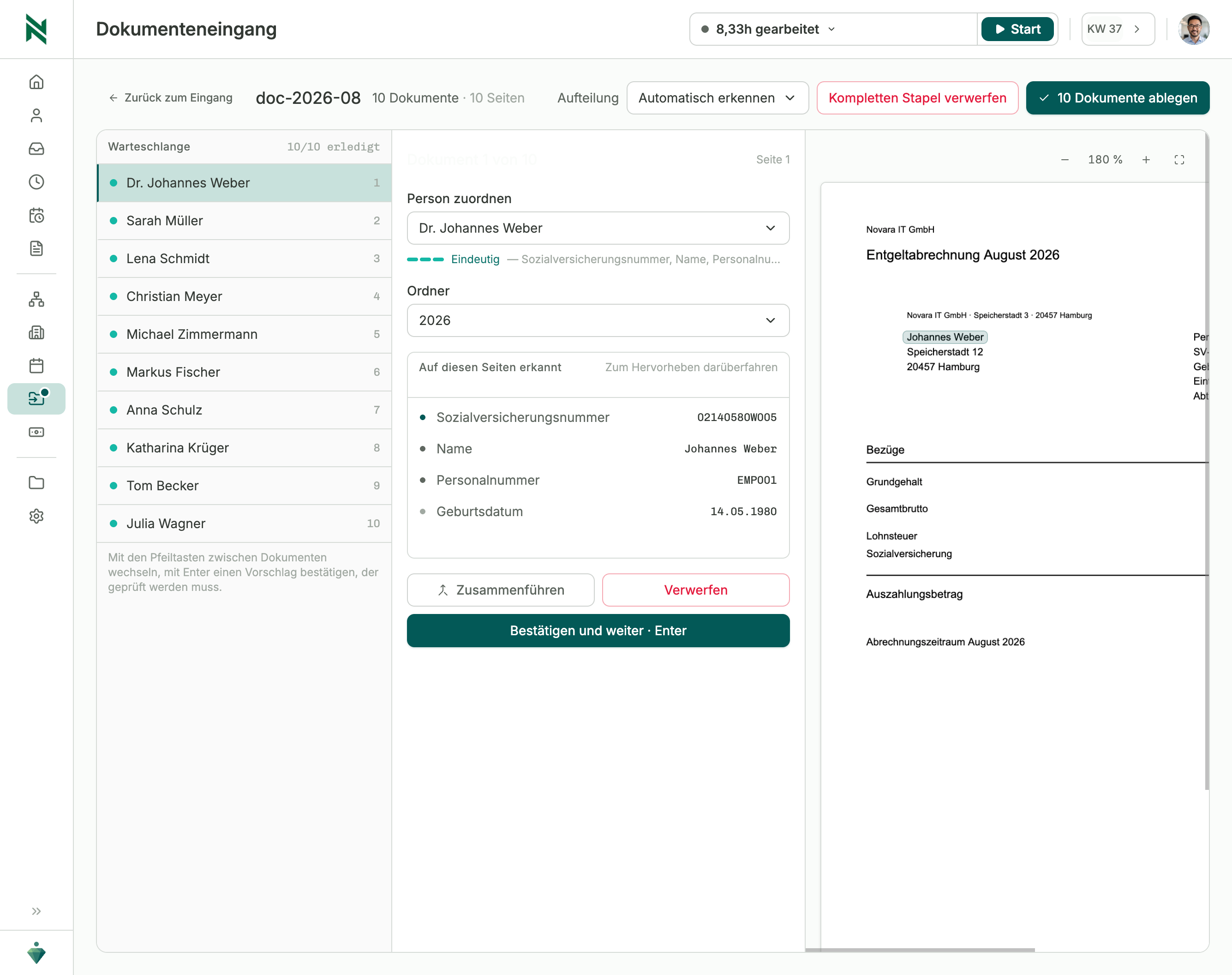Select Michael Zimmermann in queue
This screenshot has height=975, width=1232.
click(244, 335)
